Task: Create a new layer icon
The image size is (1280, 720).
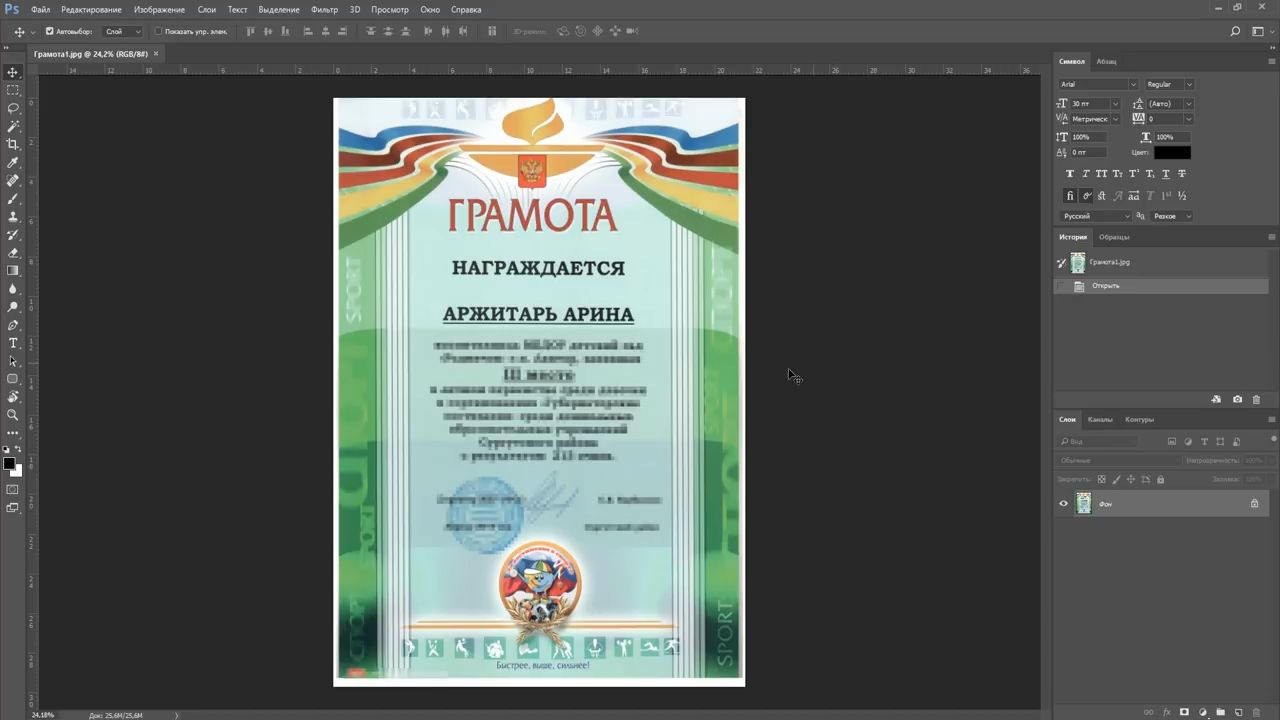Action: click(x=1238, y=712)
